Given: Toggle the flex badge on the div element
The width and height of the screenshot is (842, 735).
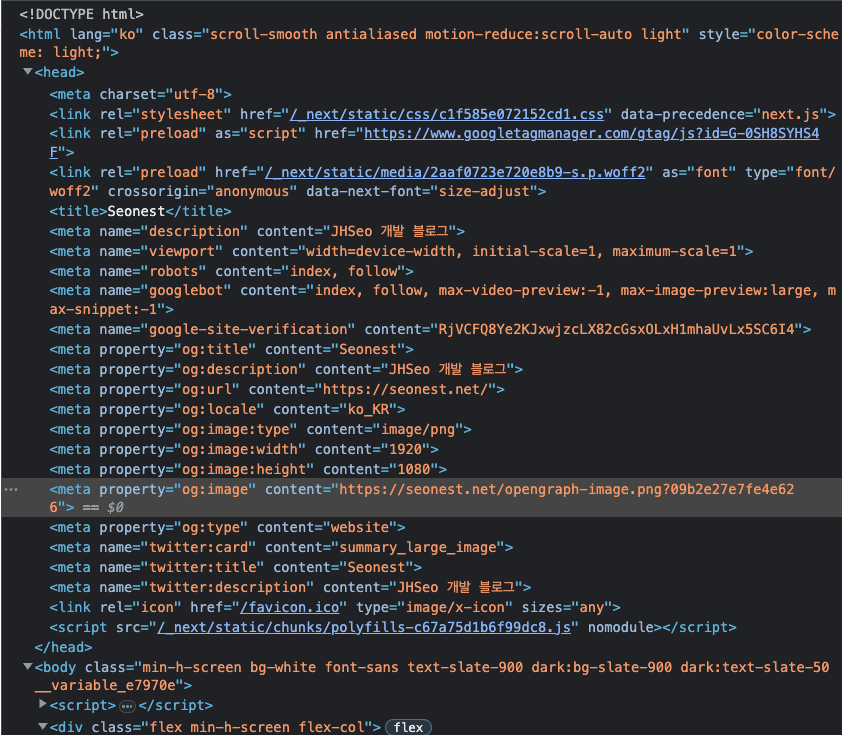Looking at the screenshot, I should 408,727.
